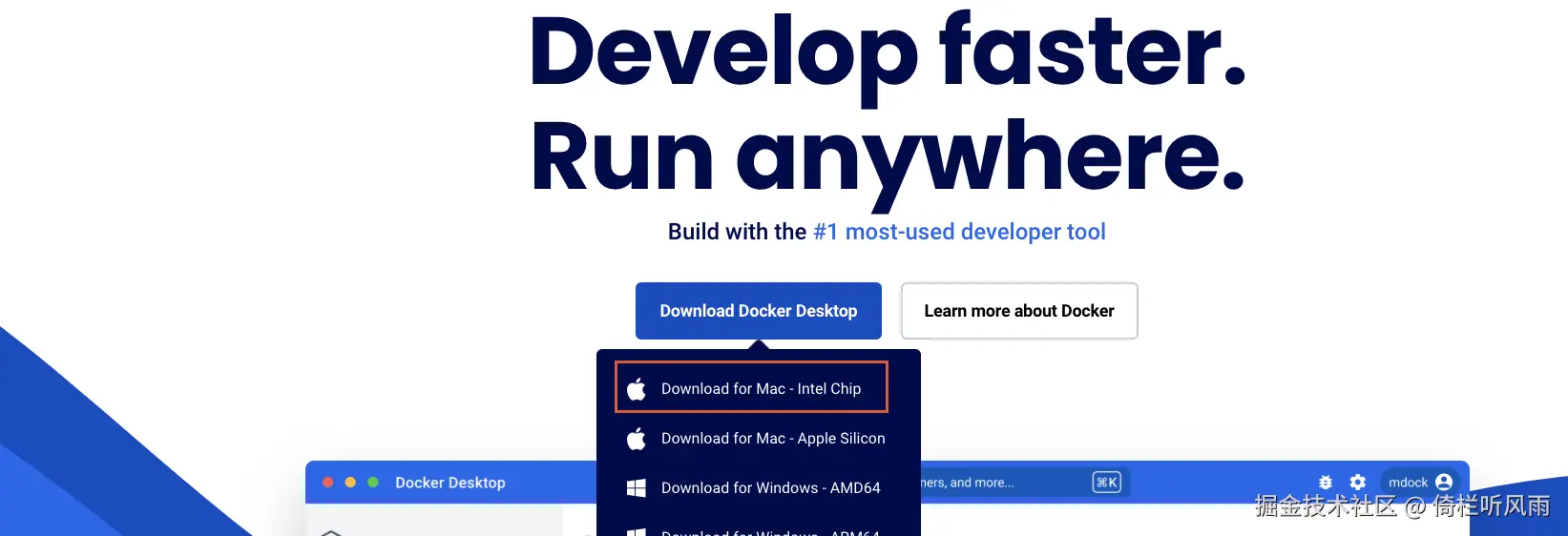Choose Download for Mac - Apple Silicon

tap(759, 439)
